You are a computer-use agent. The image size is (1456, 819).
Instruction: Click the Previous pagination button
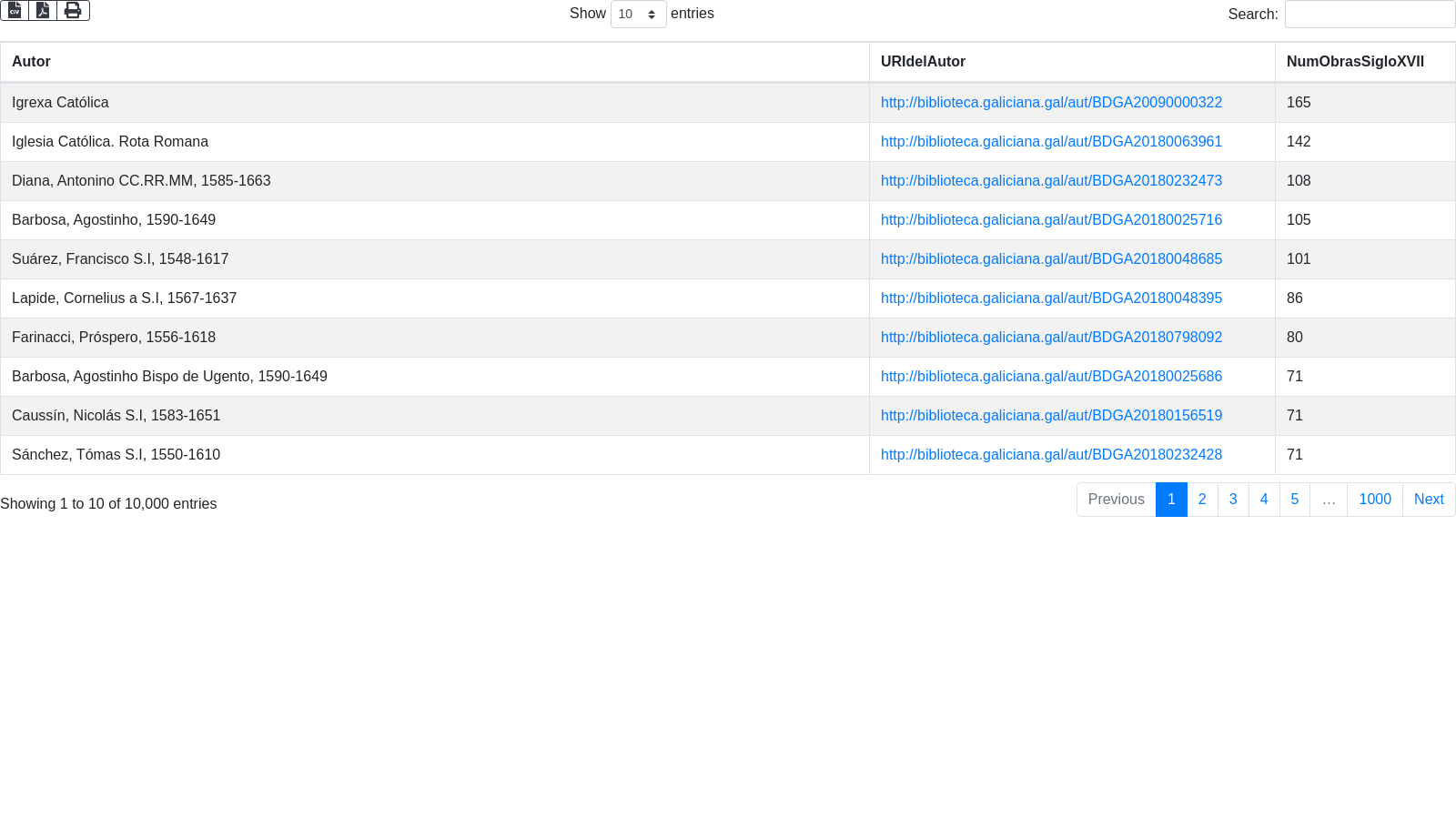(x=1116, y=500)
